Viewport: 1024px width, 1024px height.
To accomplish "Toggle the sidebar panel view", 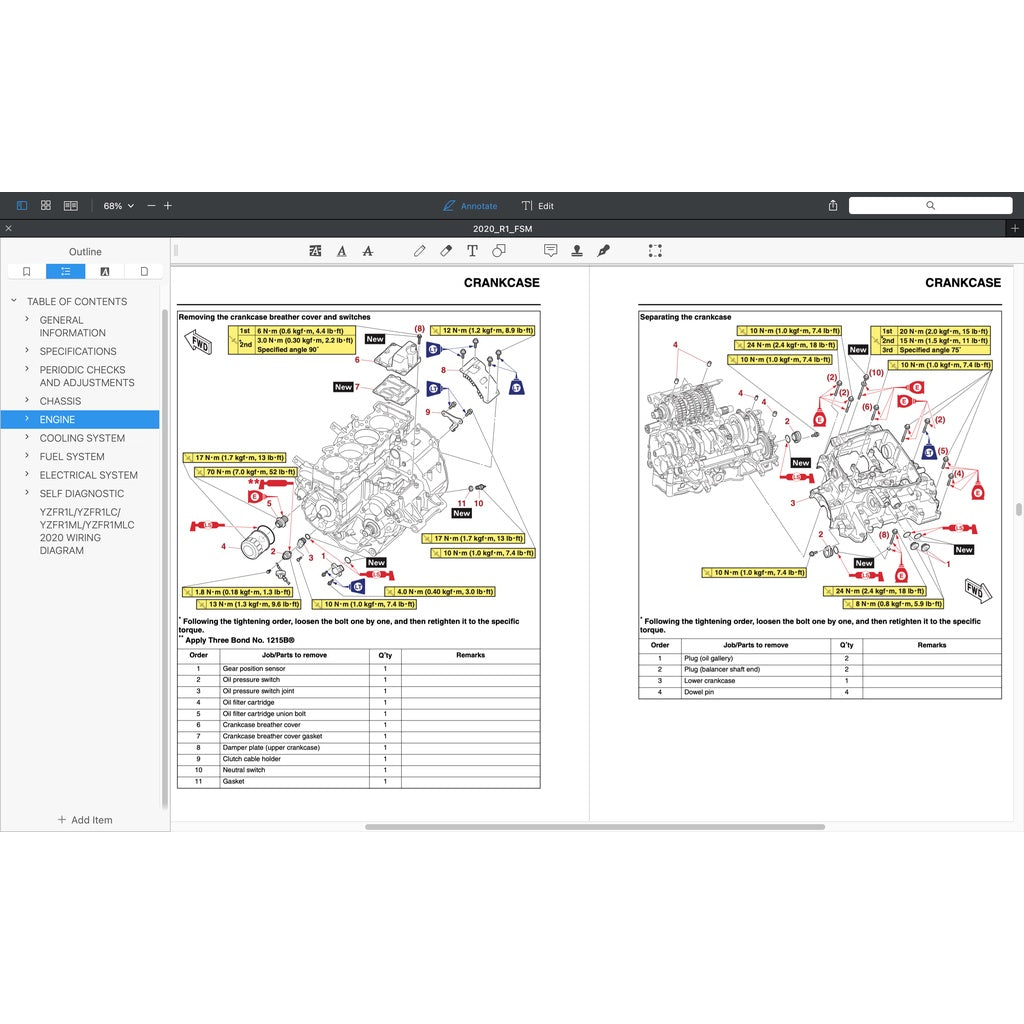I will point(22,206).
